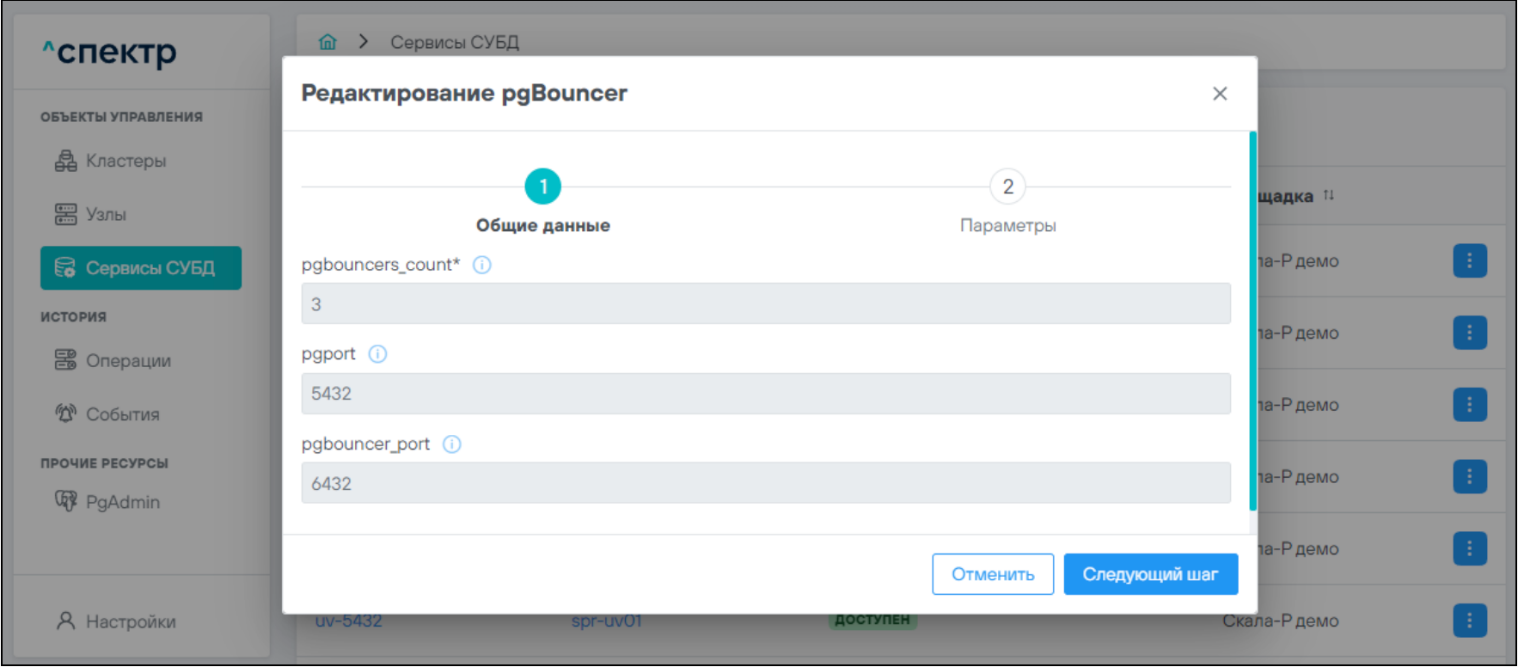Click info icon beside pgbouncer_port label

(x=452, y=444)
